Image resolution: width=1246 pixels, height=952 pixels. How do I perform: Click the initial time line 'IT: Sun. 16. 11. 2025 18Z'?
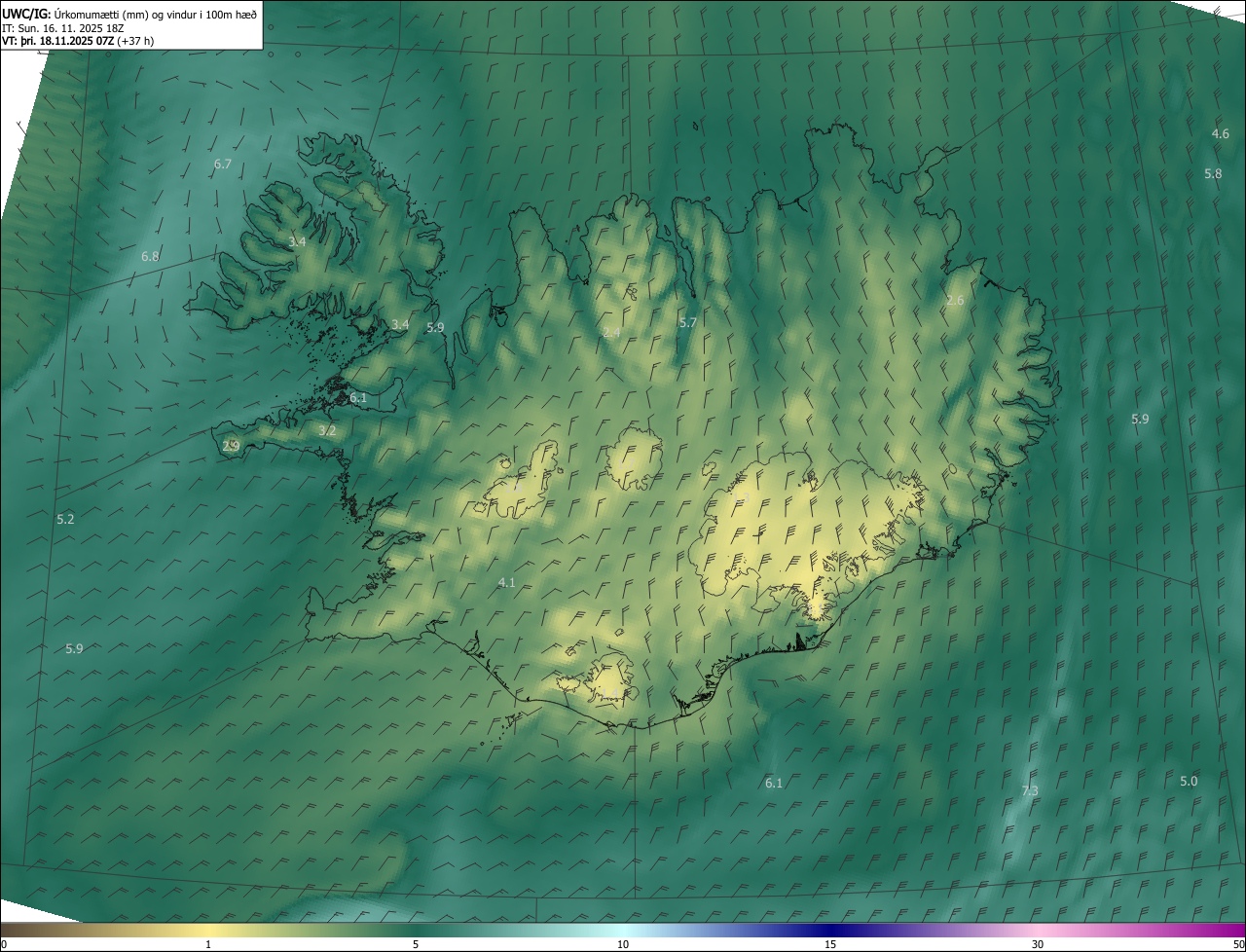tap(62, 28)
